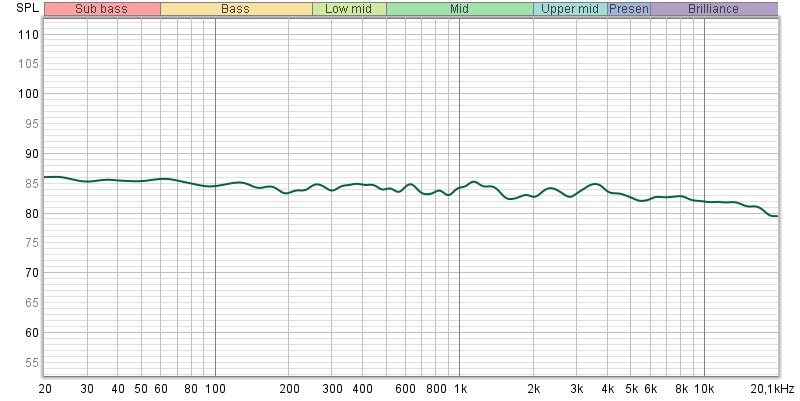800x401 pixels.
Task: Click the 70 SPL axis value
Action: click(32, 273)
